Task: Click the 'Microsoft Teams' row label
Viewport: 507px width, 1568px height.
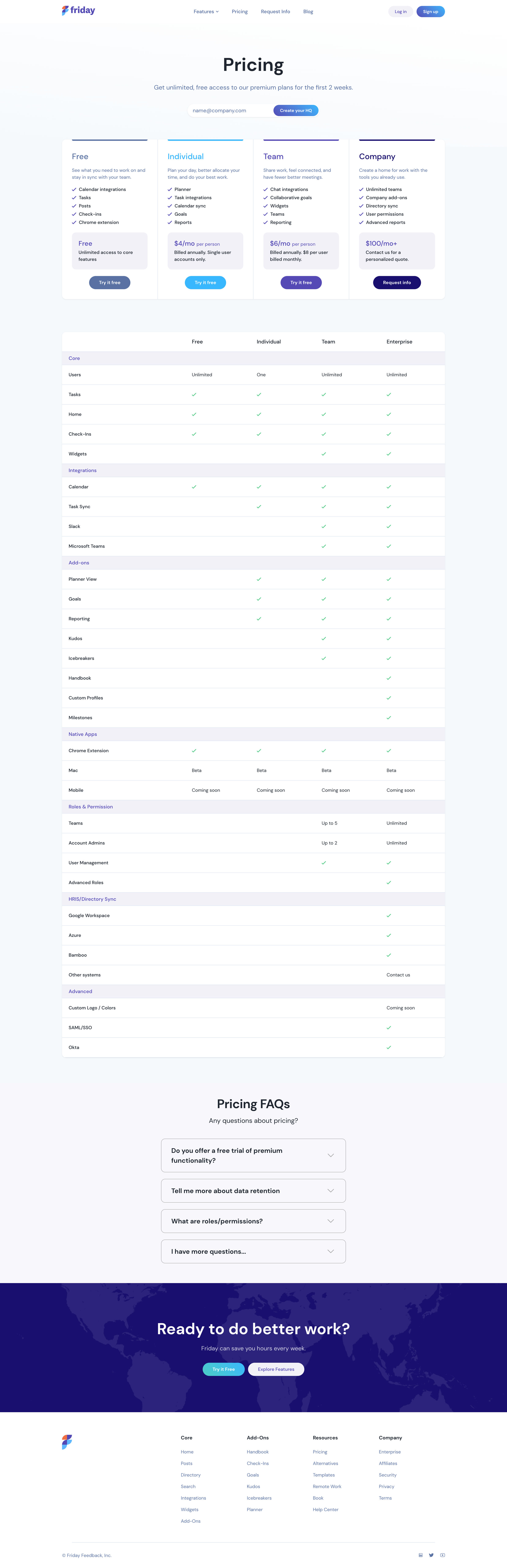Action: 87,546
